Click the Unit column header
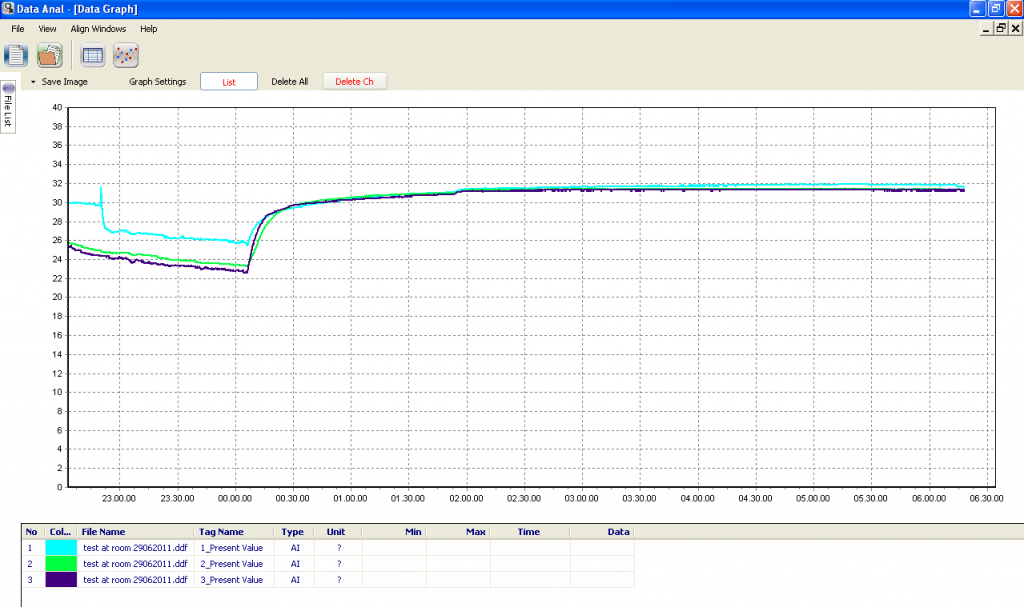The width and height of the screenshot is (1024, 607). point(337,532)
